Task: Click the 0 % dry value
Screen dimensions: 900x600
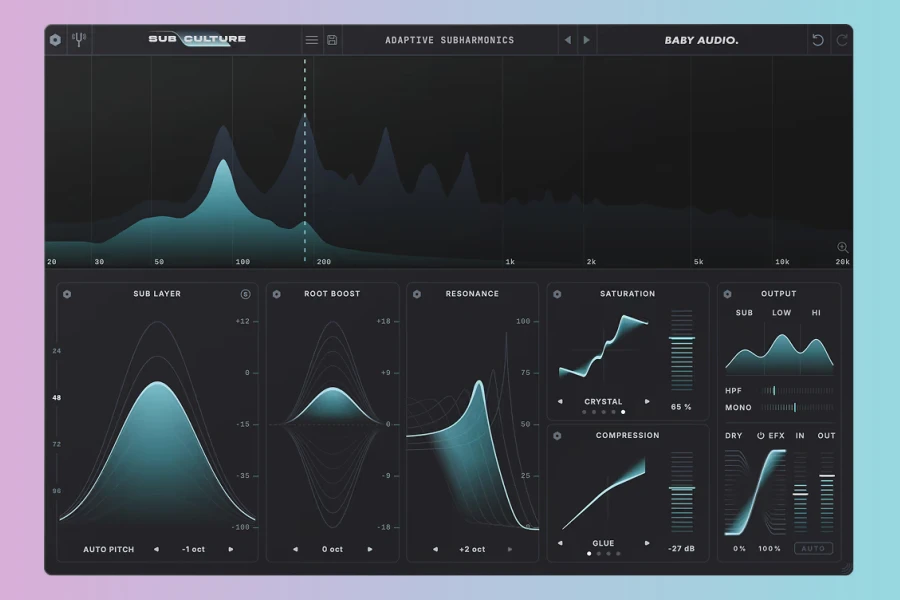Action: 739,549
